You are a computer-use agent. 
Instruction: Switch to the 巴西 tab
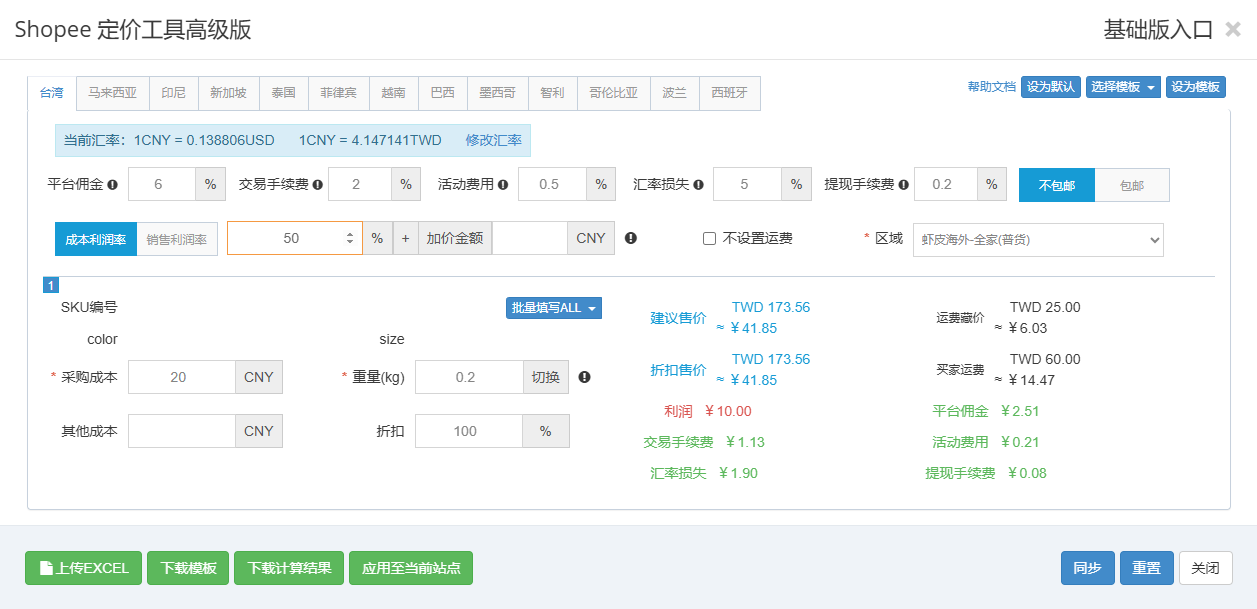pyautogui.click(x=442, y=93)
